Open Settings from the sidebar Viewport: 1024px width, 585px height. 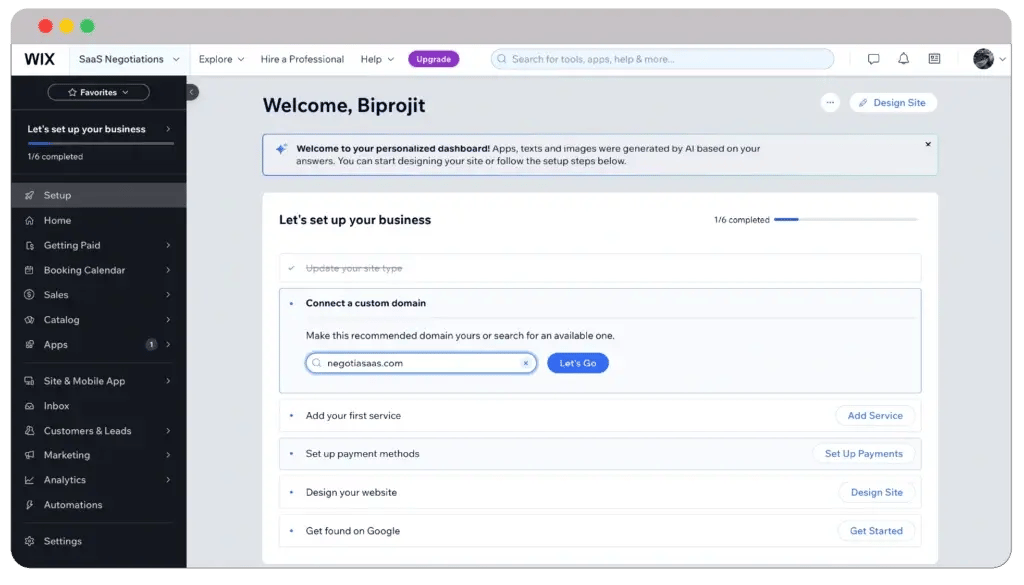[x=62, y=541]
